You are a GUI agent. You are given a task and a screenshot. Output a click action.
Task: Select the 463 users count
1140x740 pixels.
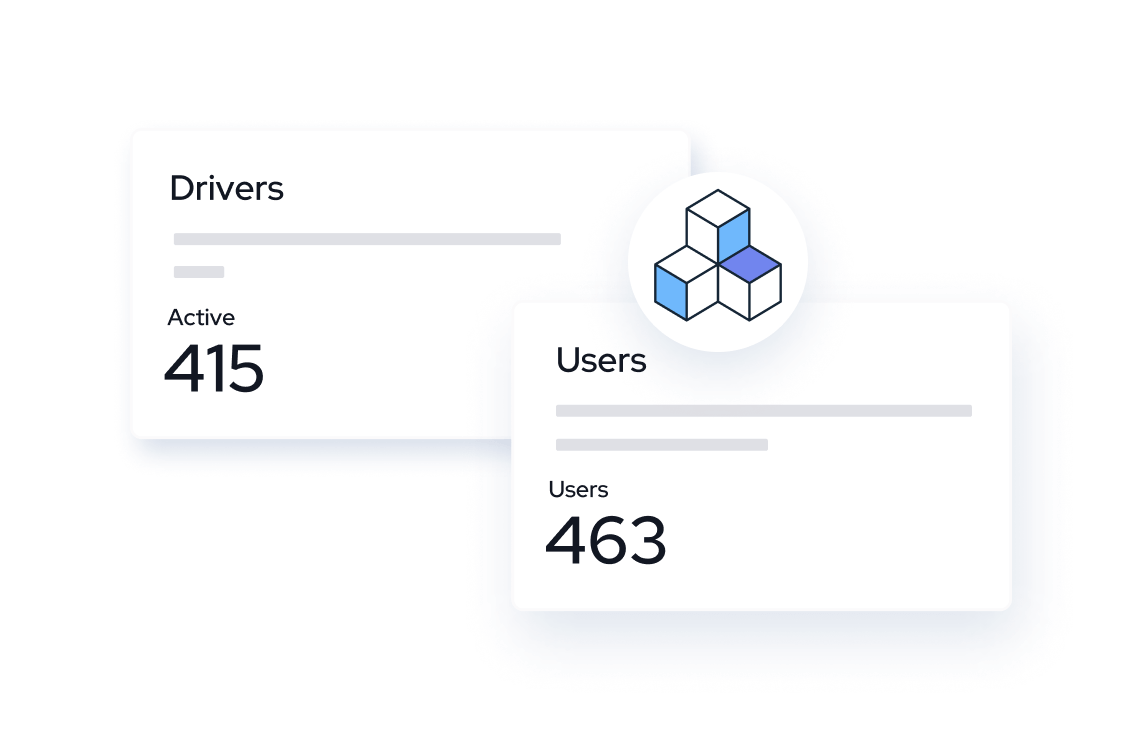606,540
